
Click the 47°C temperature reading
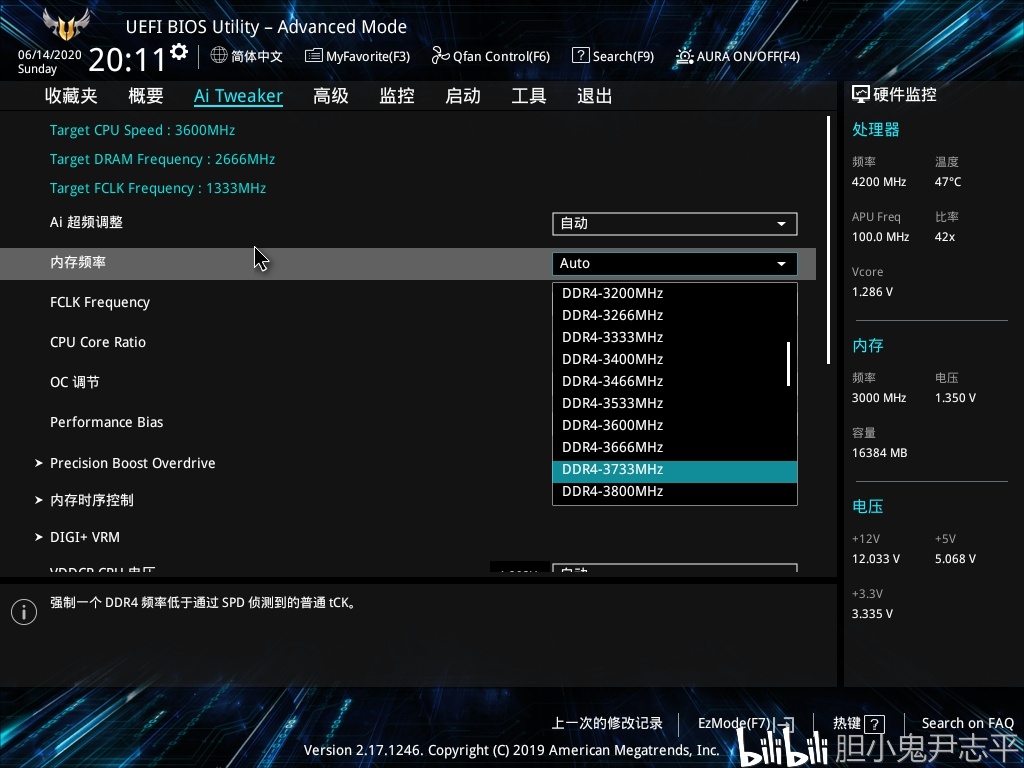(948, 182)
